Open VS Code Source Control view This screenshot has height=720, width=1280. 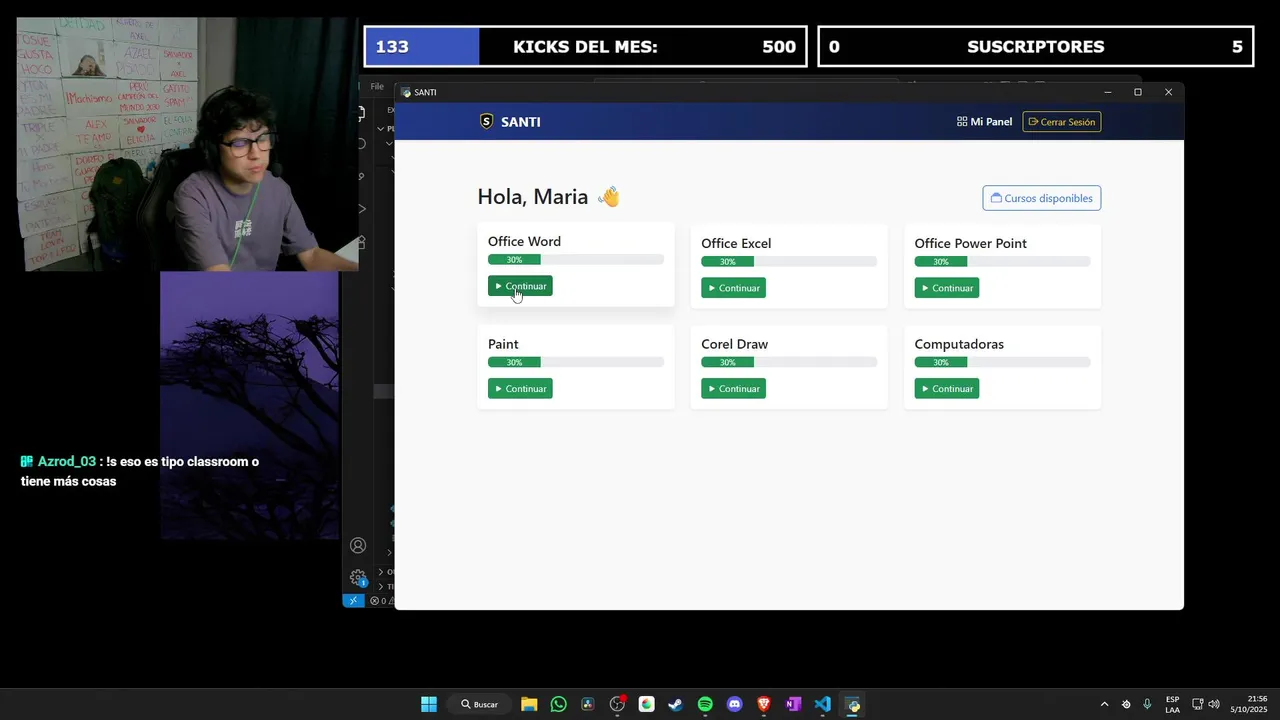(x=360, y=176)
